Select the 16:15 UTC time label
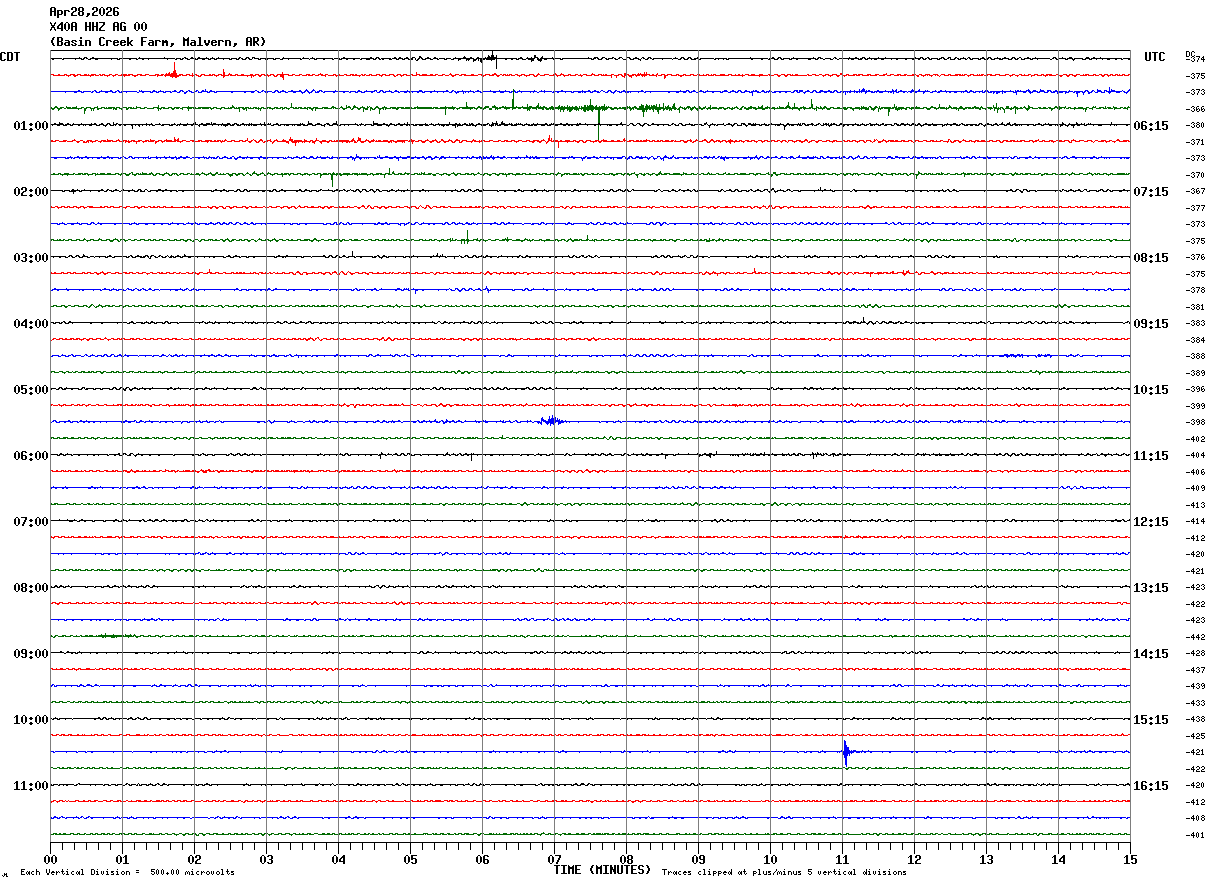The width and height of the screenshot is (1210, 886). coord(1150,786)
